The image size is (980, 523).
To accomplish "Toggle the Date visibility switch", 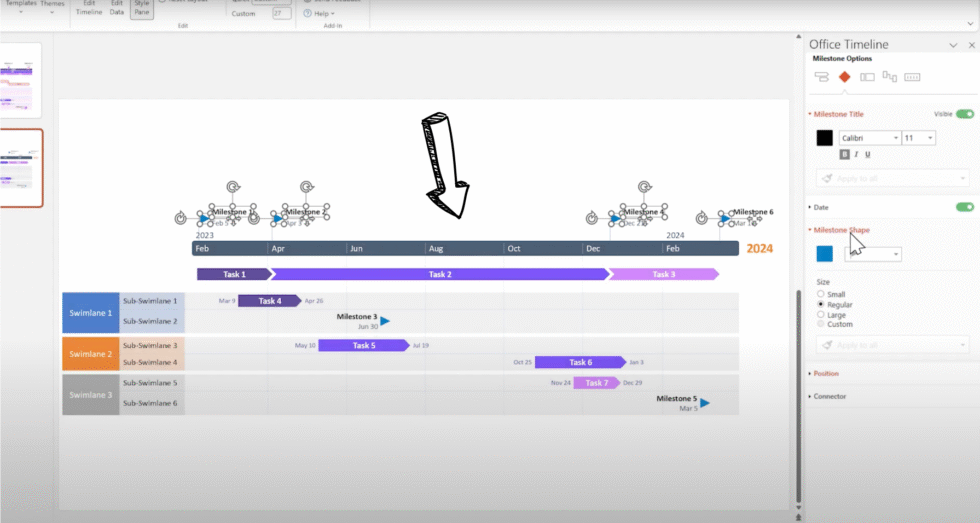I will (964, 207).
